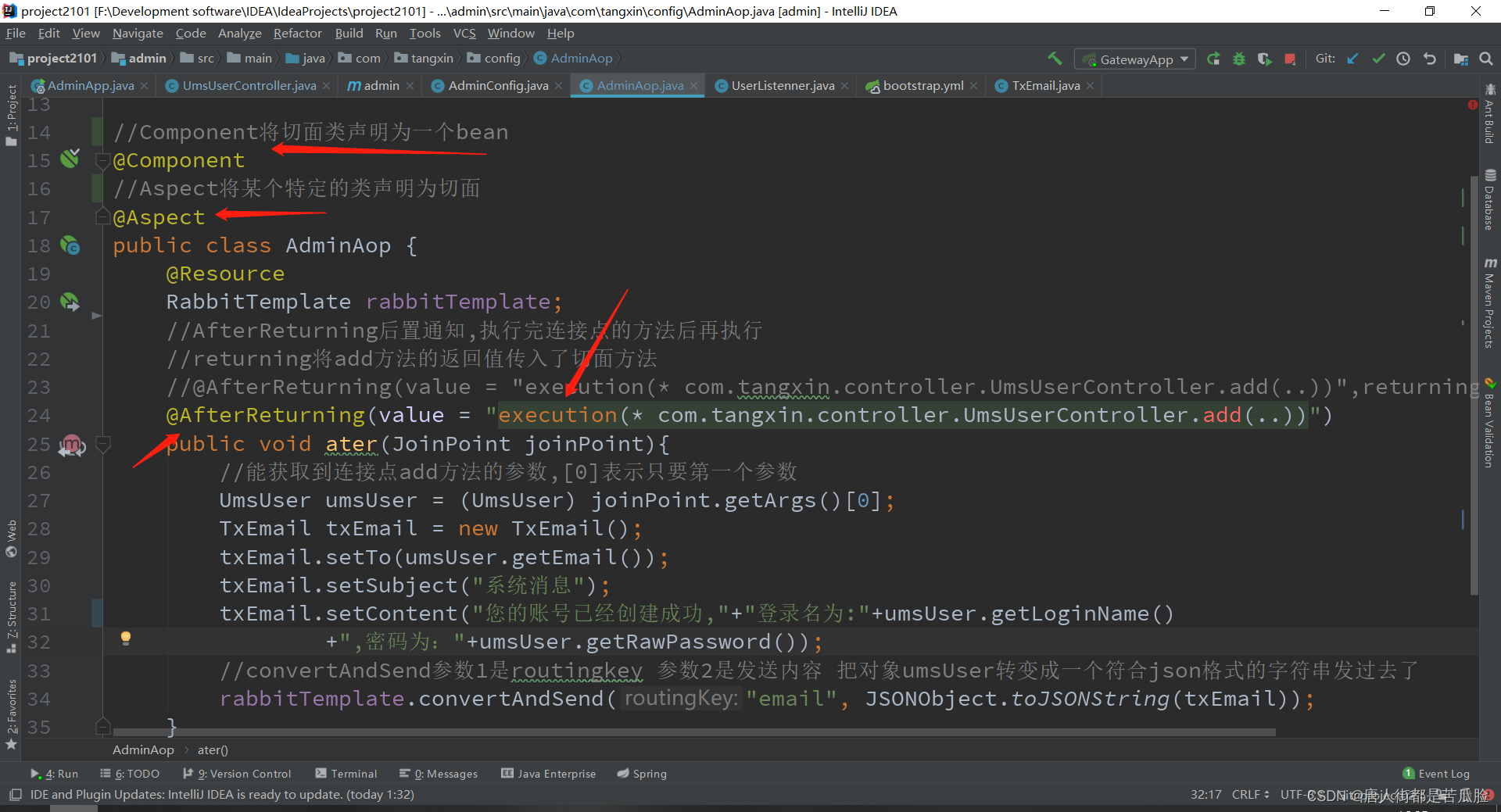
Task: Click class gutter icon at line 18
Action: click(70, 245)
